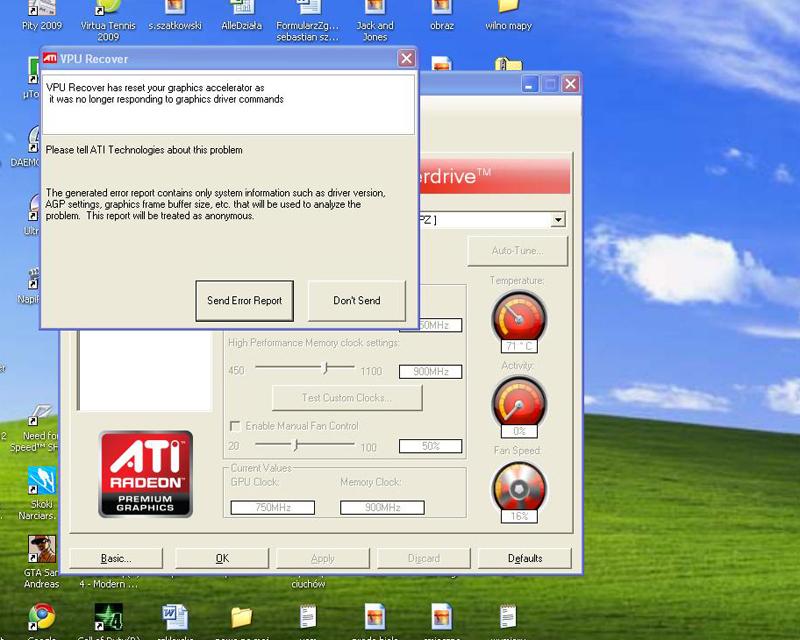Click the VPU Recover reset message text box
This screenshot has height=640, width=800.
pyautogui.click(x=229, y=105)
